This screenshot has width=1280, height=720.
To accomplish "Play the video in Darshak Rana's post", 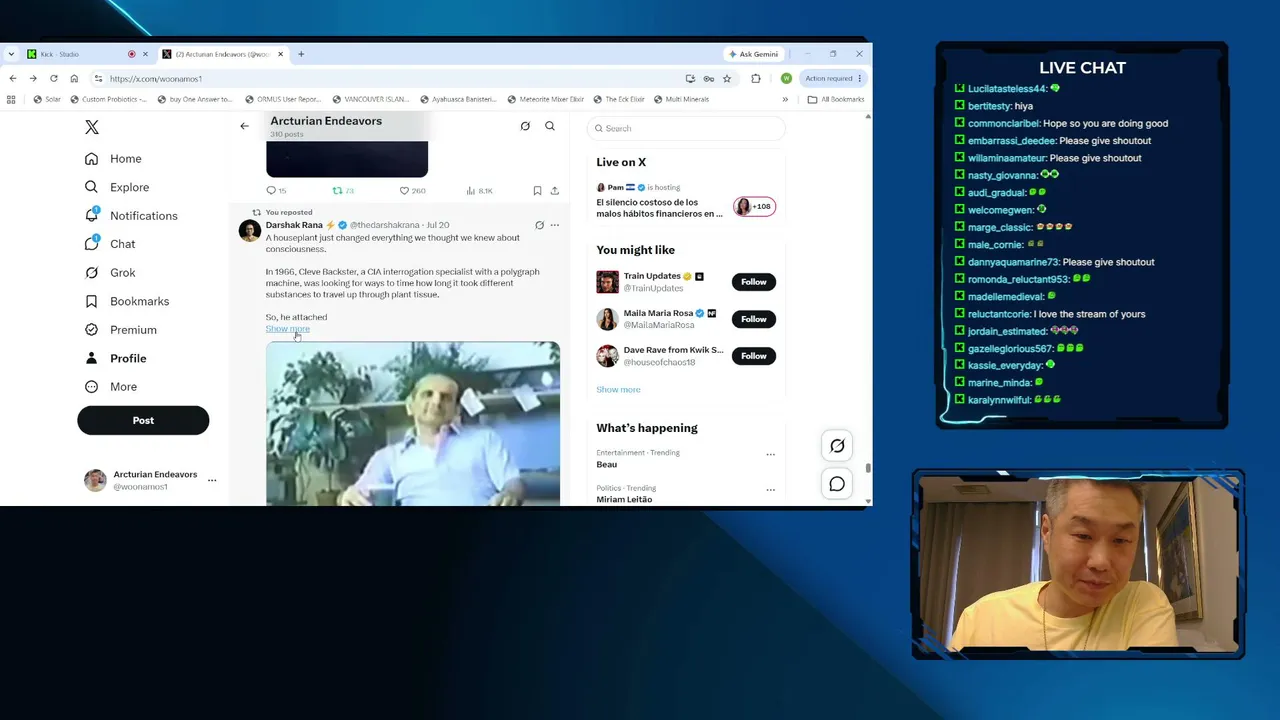I will 413,423.
